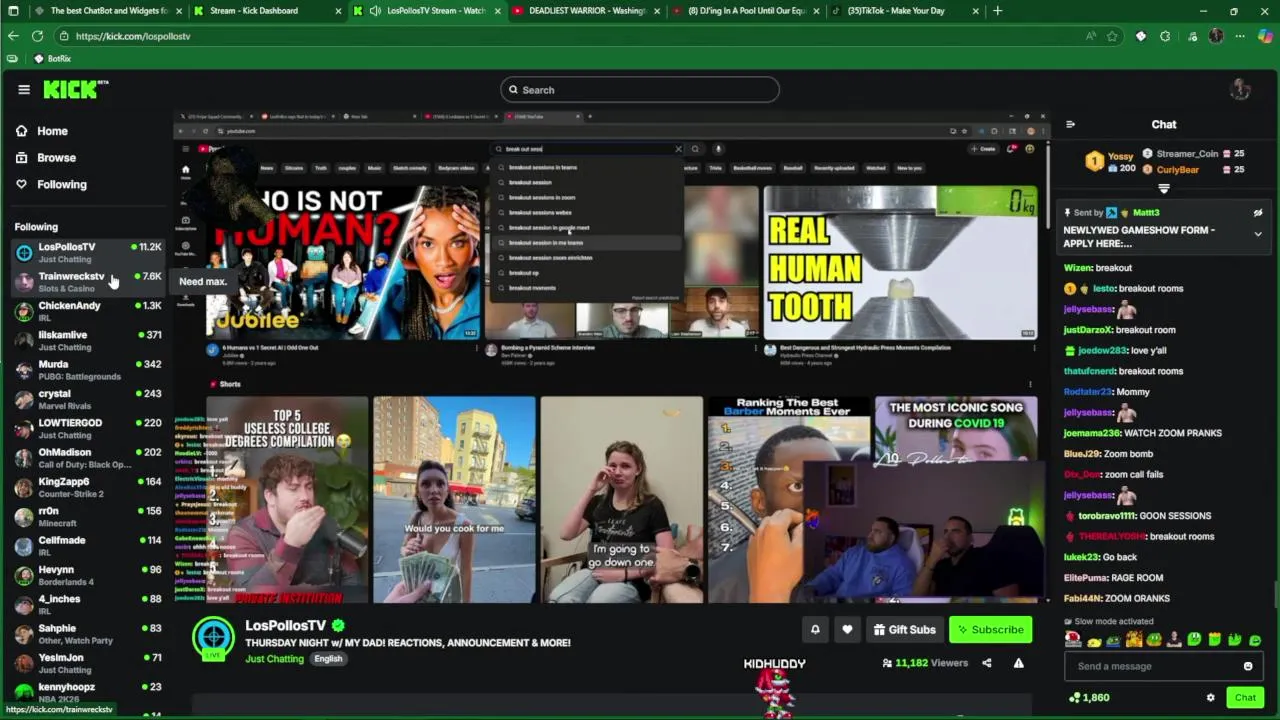Screen dimensions: 1280x720
Task: Open chat settings gear icon
Action: coord(1210,698)
